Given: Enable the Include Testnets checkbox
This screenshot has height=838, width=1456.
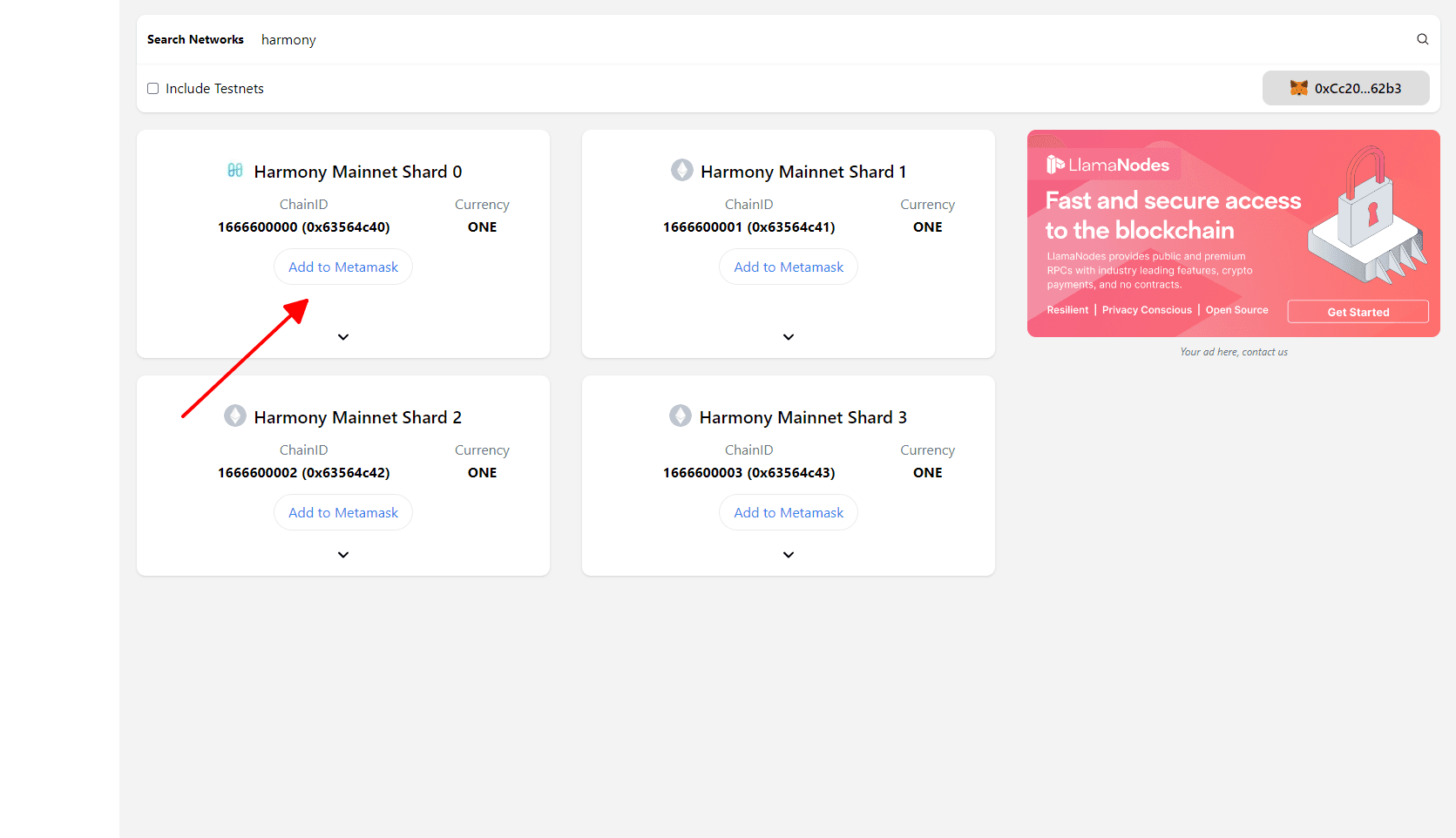Looking at the screenshot, I should pos(152,88).
